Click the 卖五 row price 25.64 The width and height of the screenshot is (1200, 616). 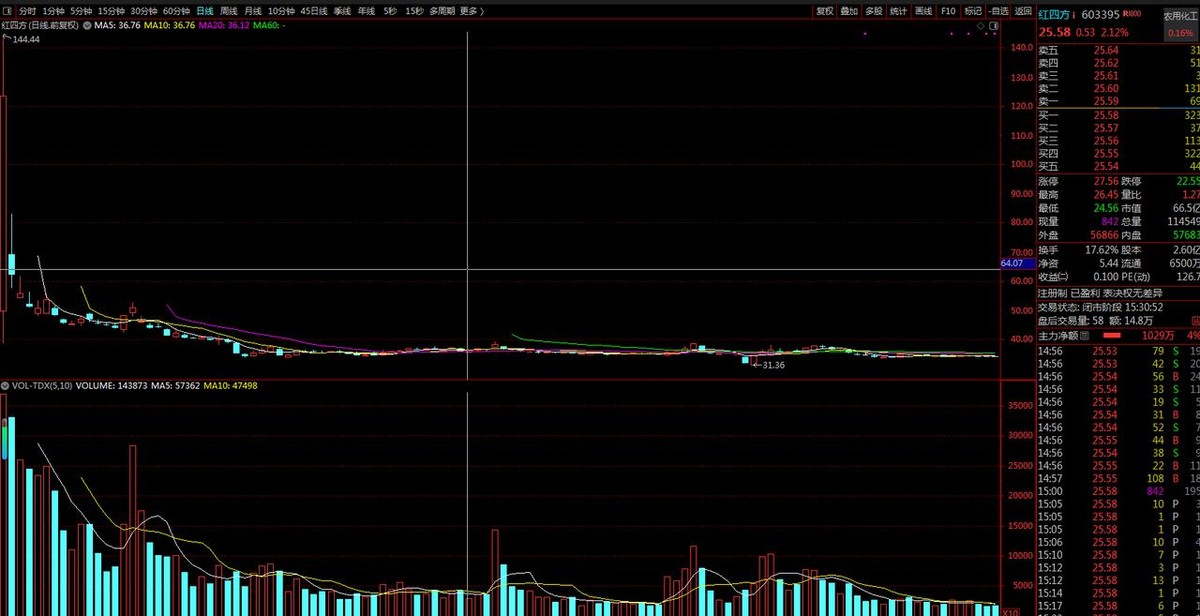point(1107,50)
